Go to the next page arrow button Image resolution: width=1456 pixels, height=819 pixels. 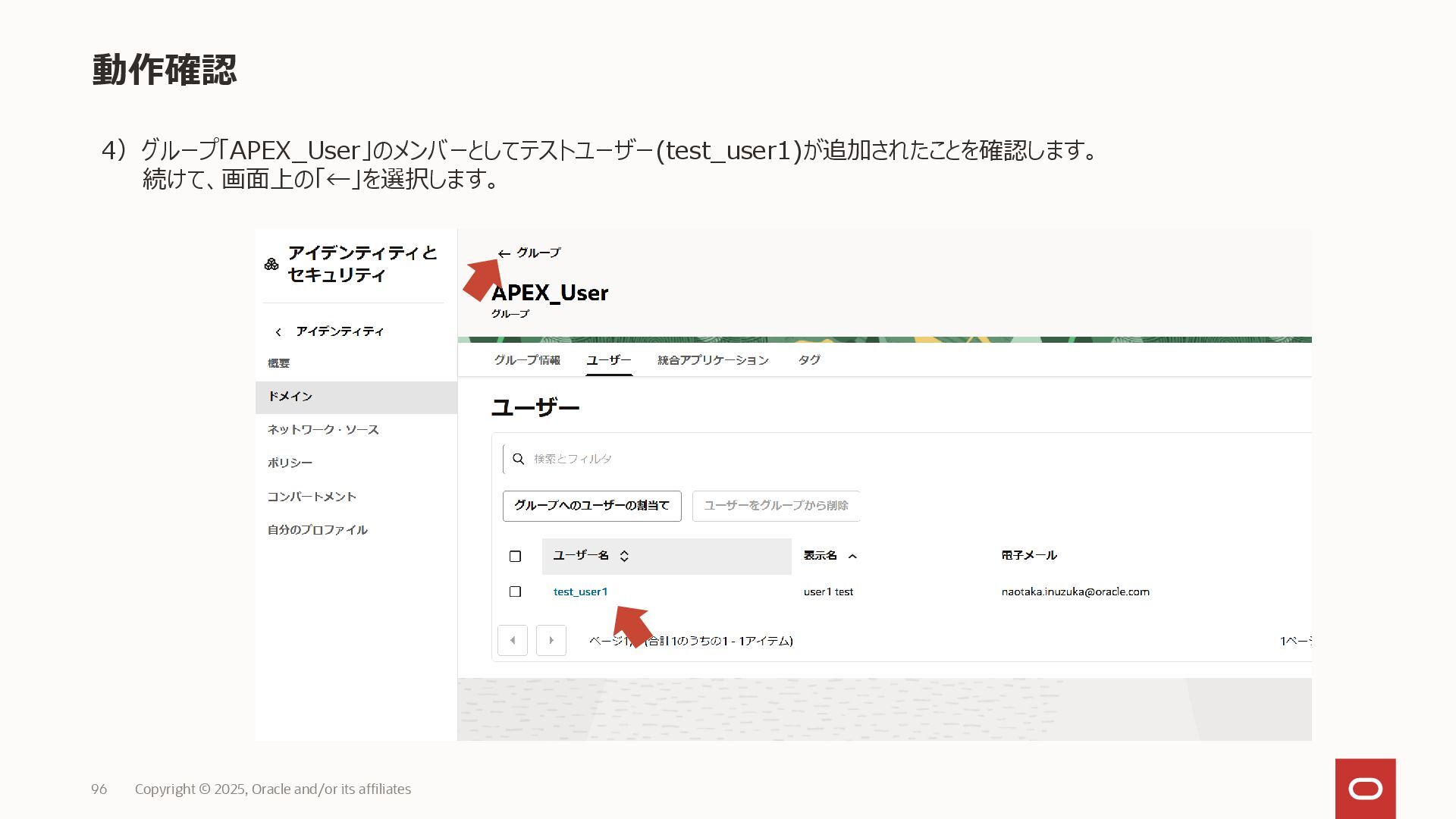pos(551,641)
